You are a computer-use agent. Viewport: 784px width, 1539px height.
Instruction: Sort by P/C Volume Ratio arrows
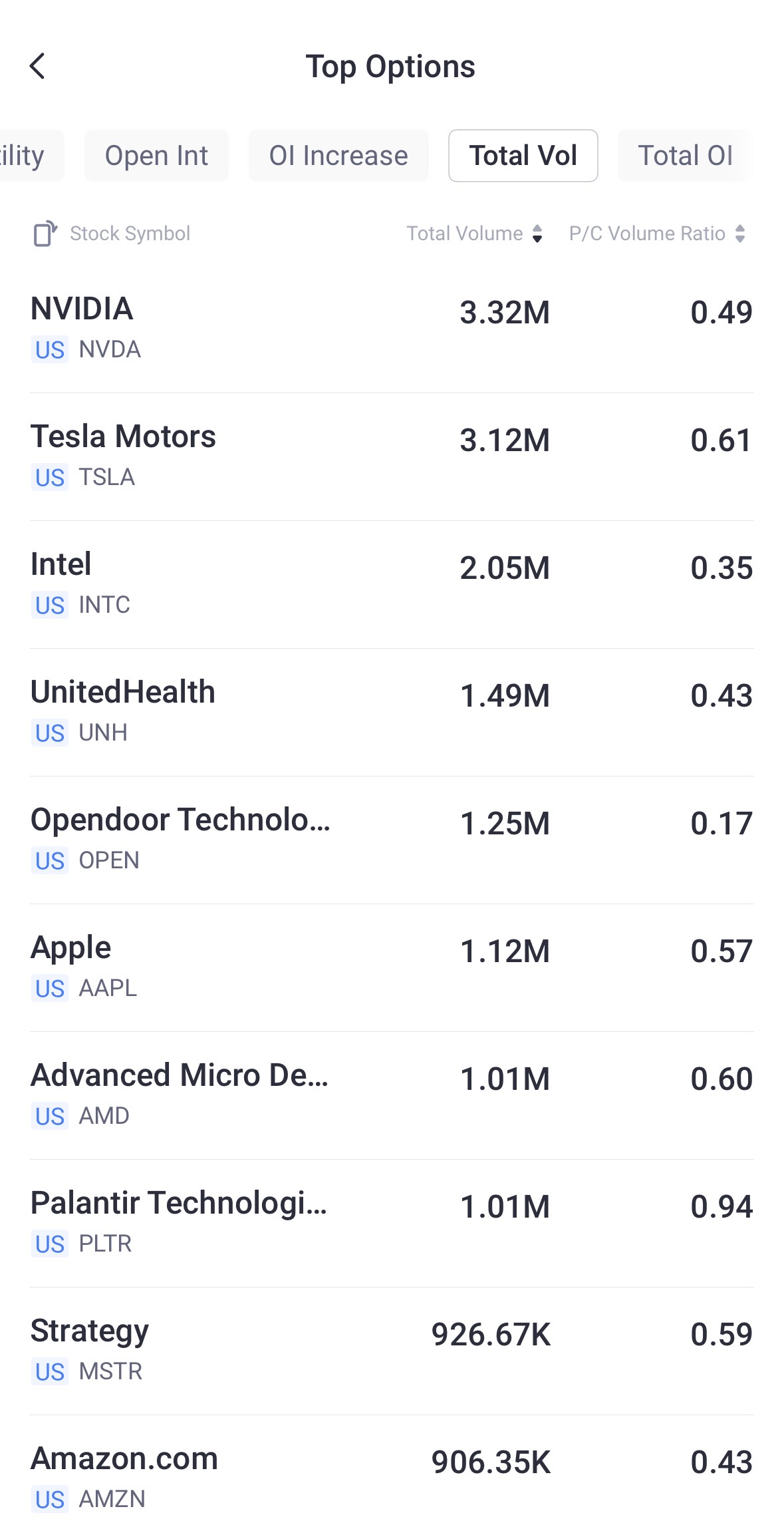pyautogui.click(x=740, y=234)
